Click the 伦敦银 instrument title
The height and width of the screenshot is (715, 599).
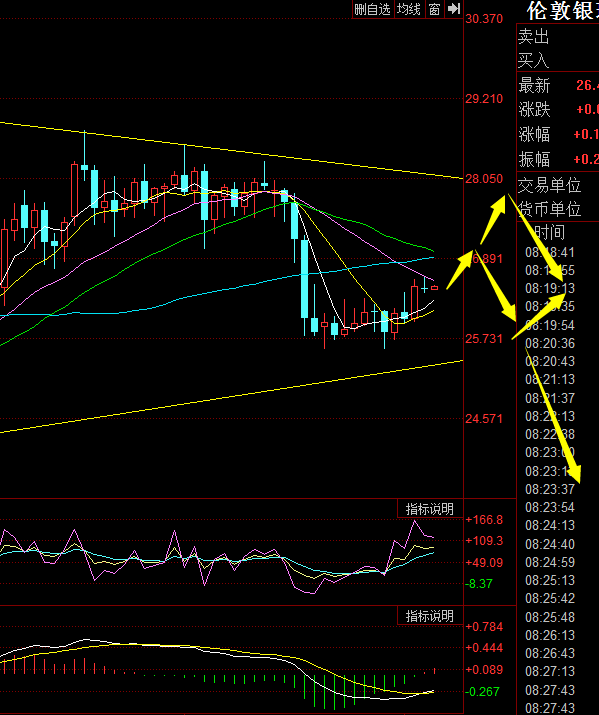[563, 10]
